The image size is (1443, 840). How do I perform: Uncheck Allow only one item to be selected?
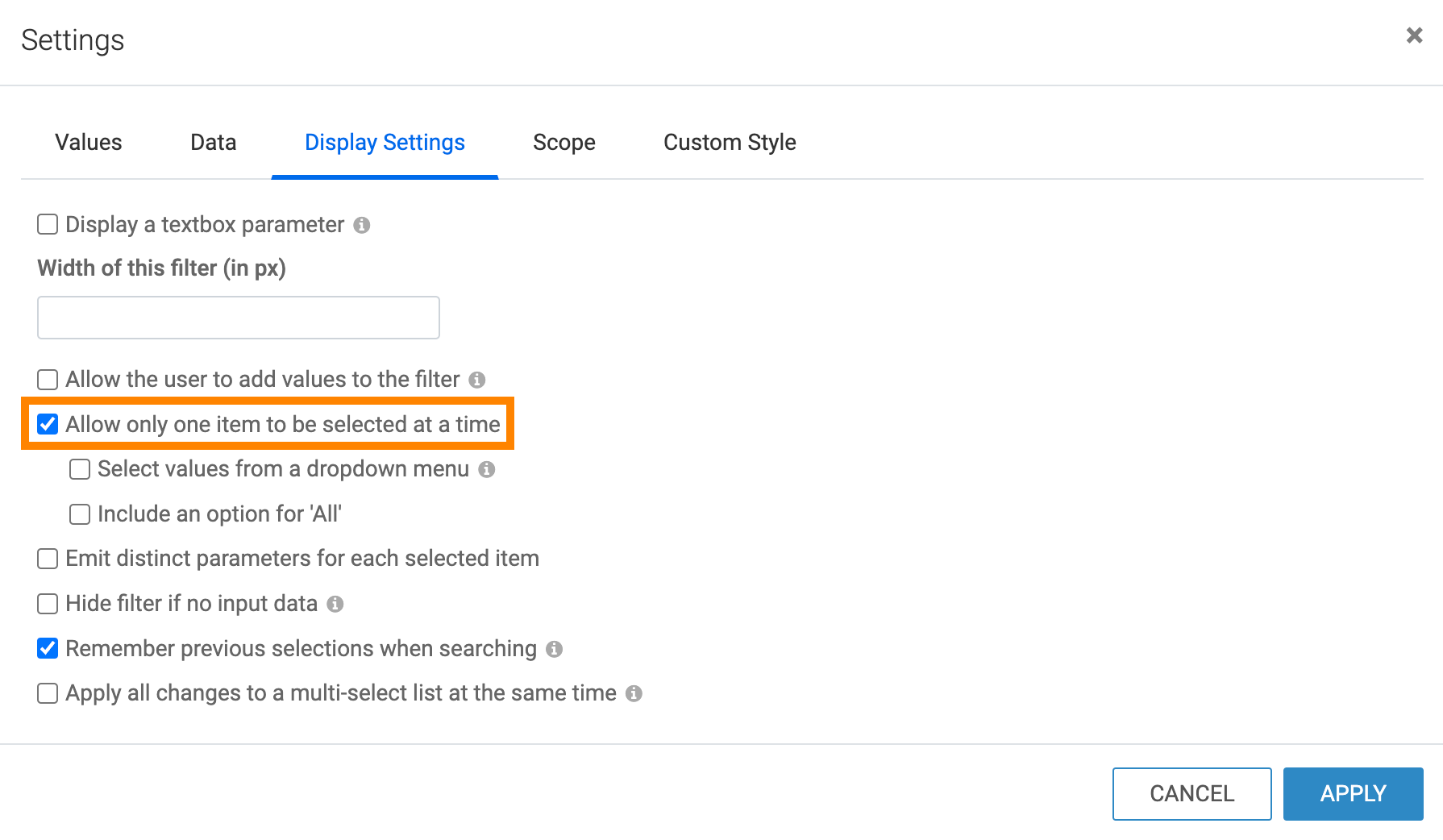click(x=48, y=424)
